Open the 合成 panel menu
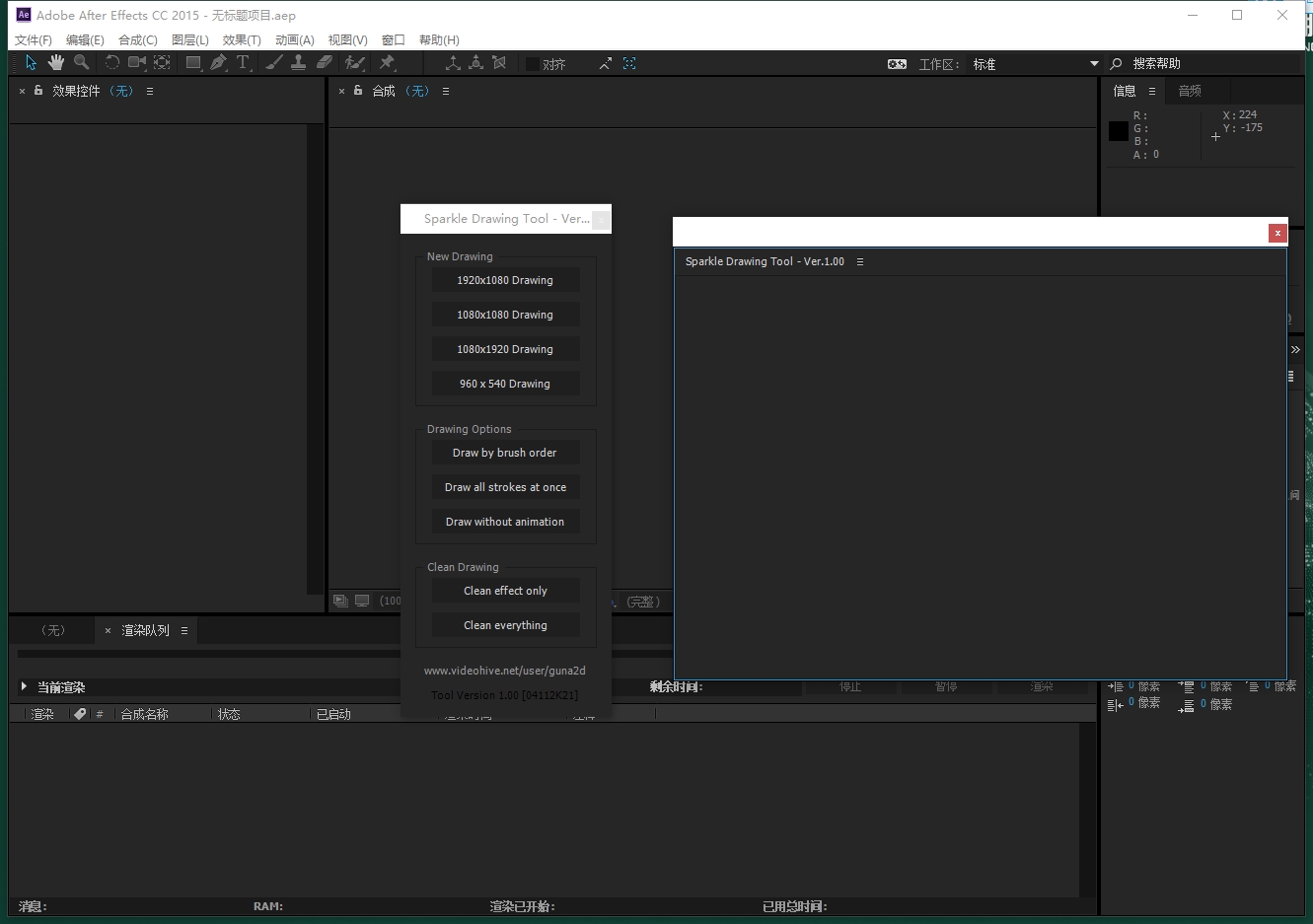This screenshot has width=1313, height=924. tap(446, 91)
